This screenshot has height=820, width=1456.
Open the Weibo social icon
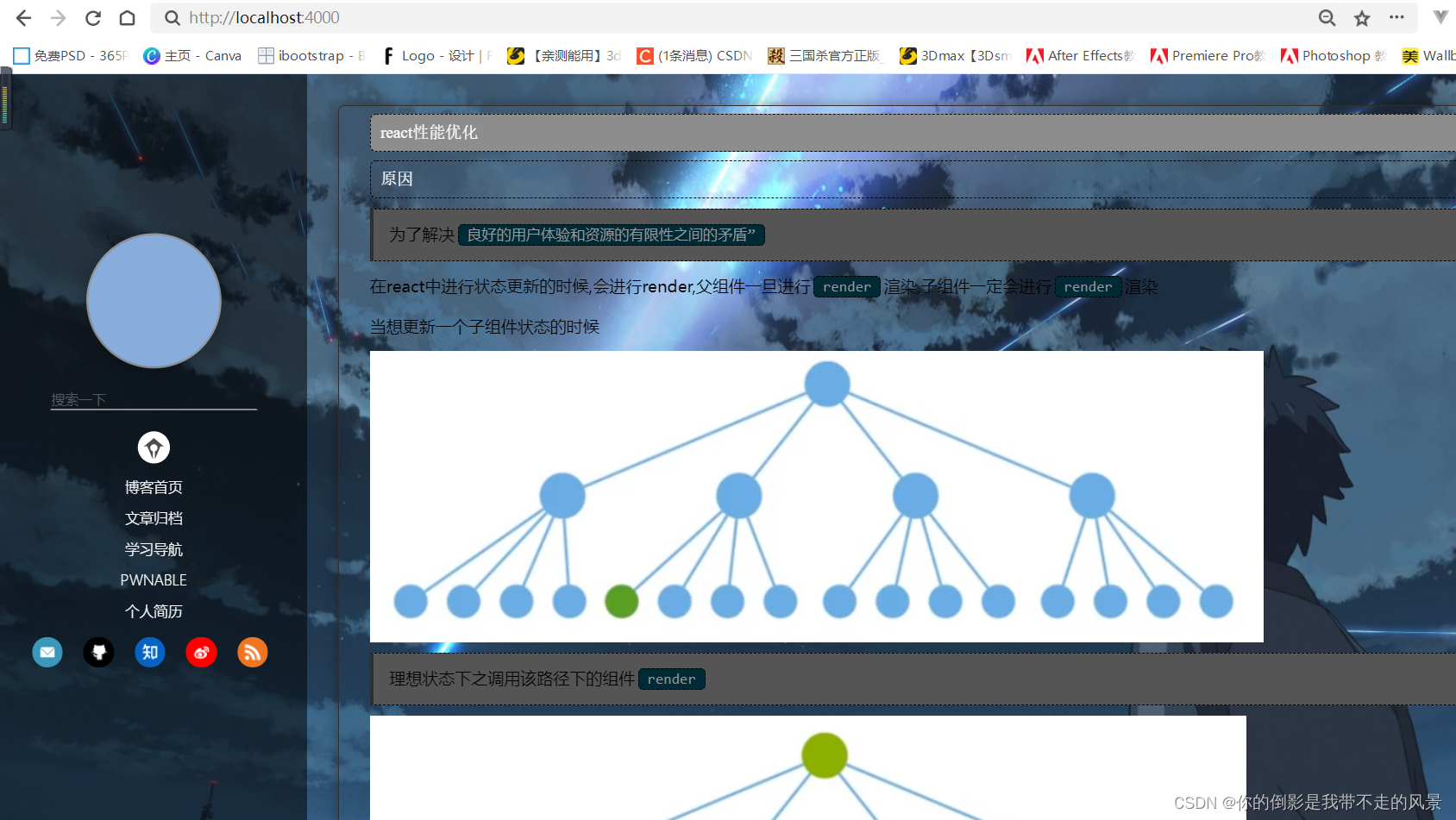point(201,653)
